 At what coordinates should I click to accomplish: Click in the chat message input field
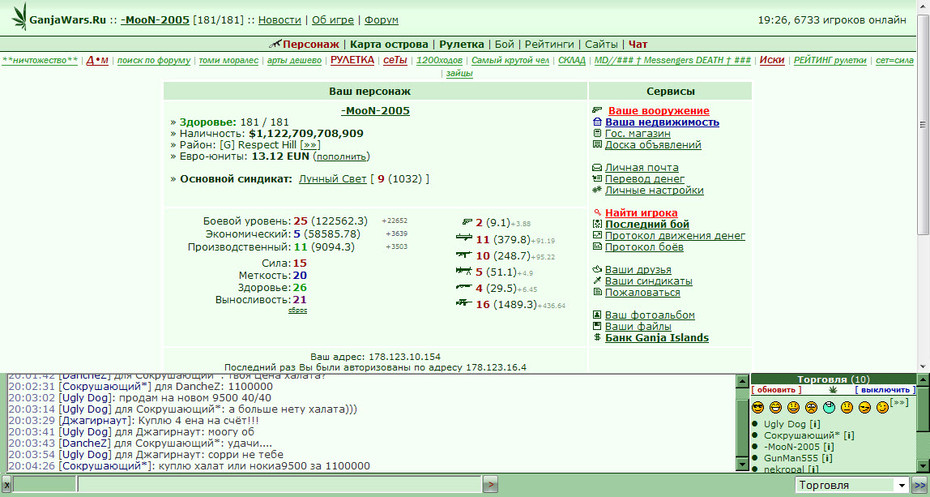pyautogui.click(x=279, y=485)
